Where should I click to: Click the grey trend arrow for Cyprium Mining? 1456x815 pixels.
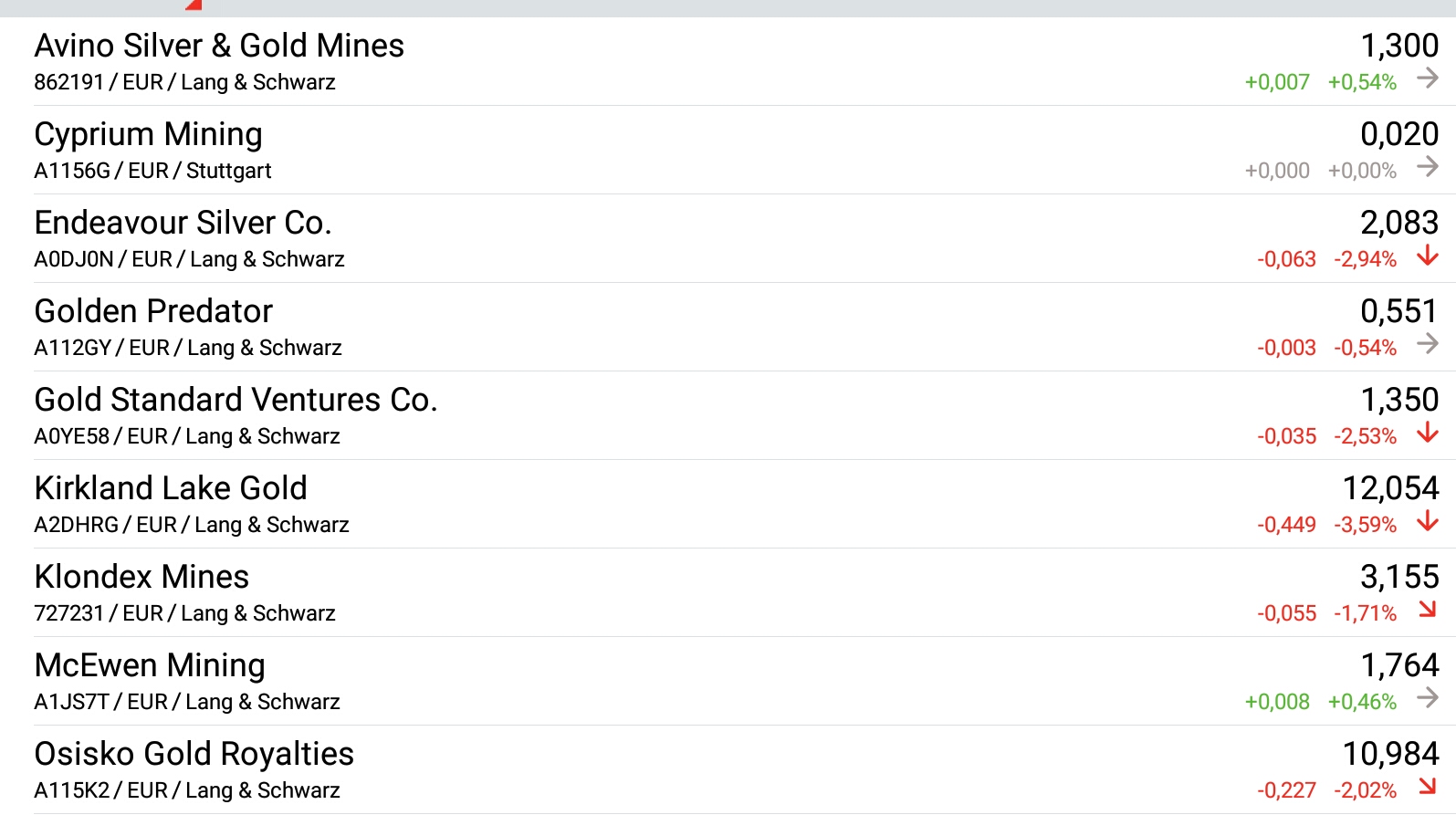pyautogui.click(x=1427, y=168)
